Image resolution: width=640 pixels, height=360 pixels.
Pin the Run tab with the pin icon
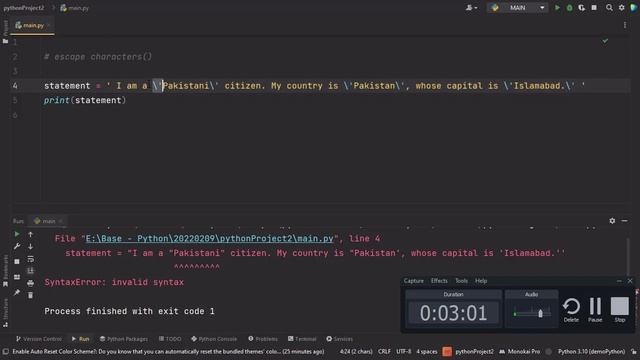(17, 292)
